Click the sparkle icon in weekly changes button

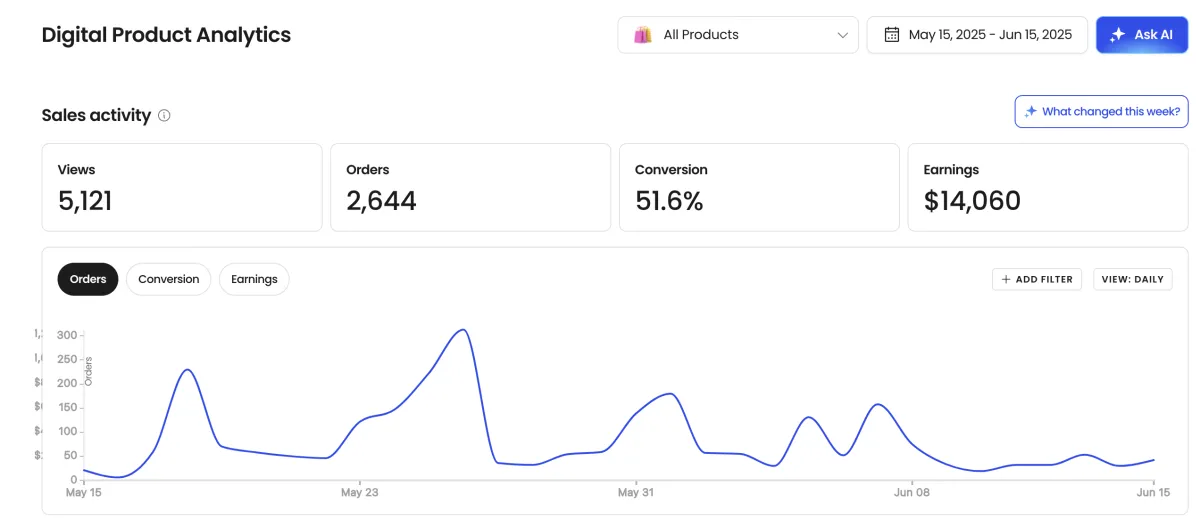click(1030, 112)
